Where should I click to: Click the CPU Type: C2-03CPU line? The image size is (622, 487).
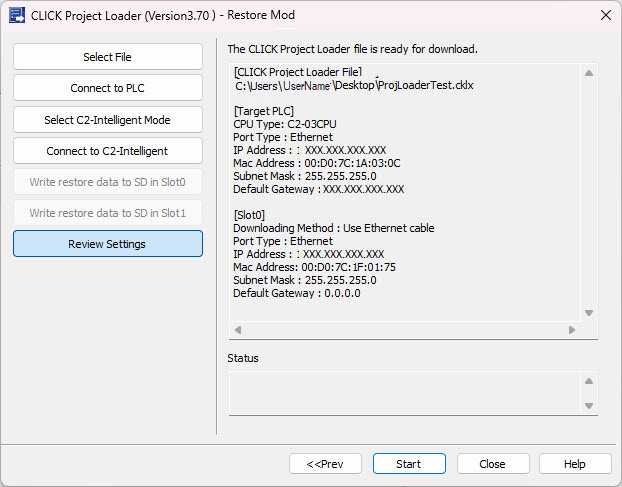pyautogui.click(x=285, y=124)
